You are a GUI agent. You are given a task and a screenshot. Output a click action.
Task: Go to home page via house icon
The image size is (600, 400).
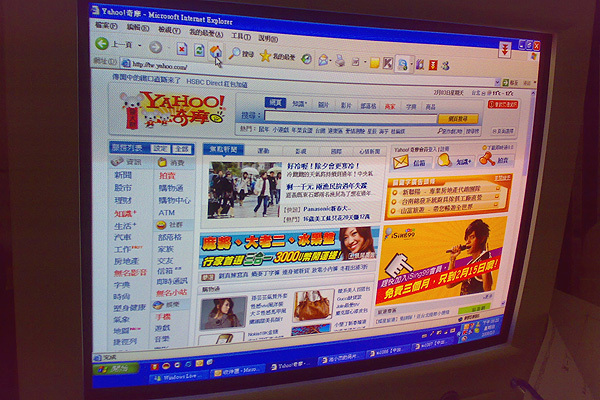coord(216,51)
